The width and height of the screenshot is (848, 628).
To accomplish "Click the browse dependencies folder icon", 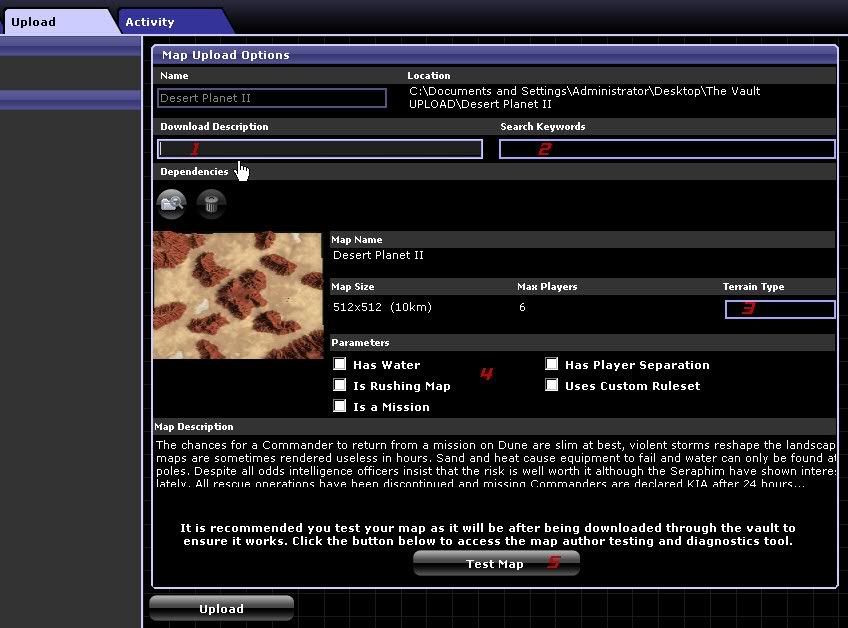I will pyautogui.click(x=172, y=204).
